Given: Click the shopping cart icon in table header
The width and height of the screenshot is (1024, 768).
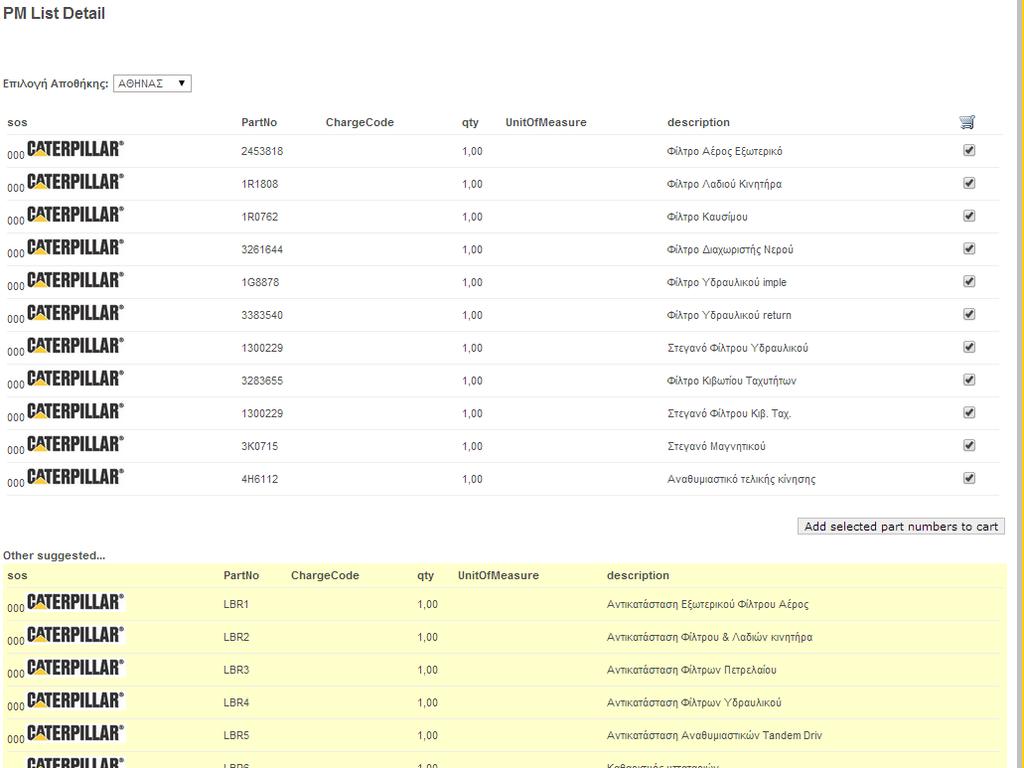Looking at the screenshot, I should pos(967,121).
